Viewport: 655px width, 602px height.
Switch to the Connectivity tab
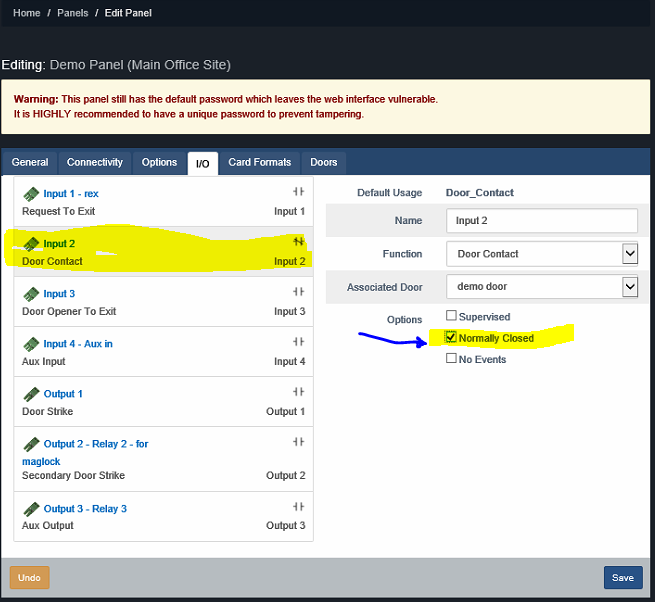click(x=95, y=162)
